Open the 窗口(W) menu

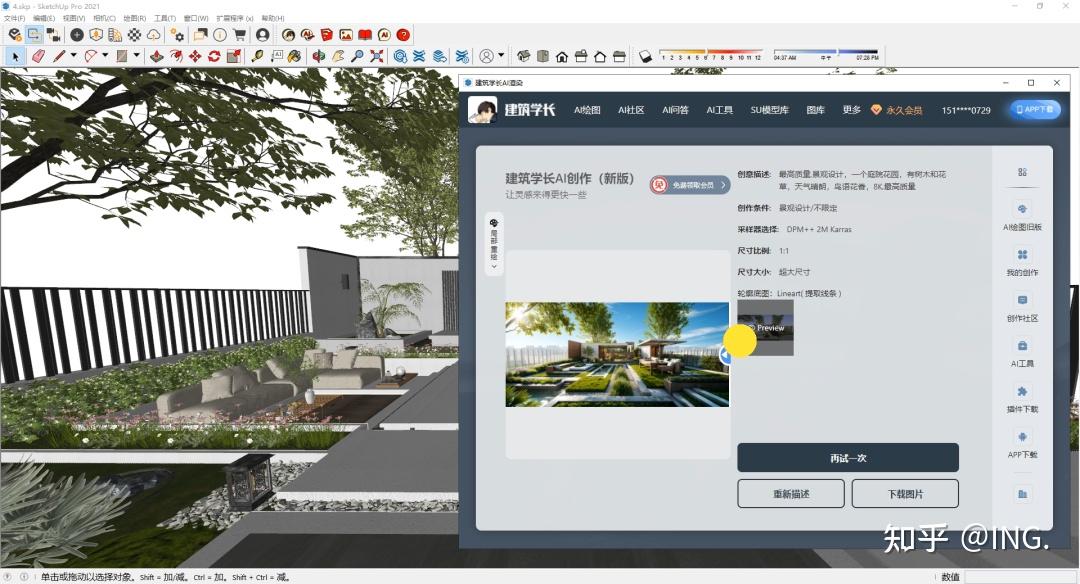[196, 18]
